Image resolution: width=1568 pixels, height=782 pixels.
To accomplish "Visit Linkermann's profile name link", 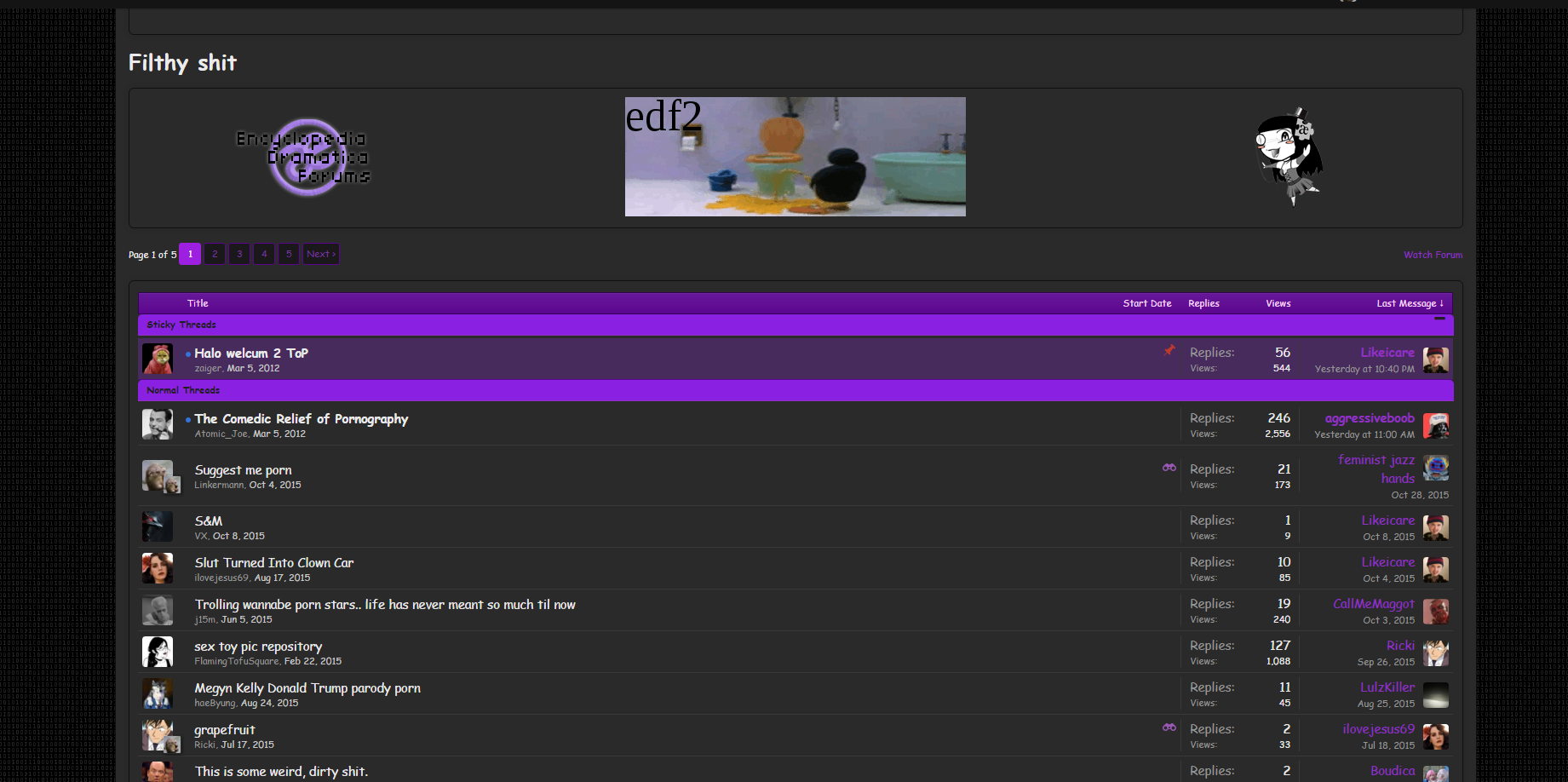I will [219, 485].
